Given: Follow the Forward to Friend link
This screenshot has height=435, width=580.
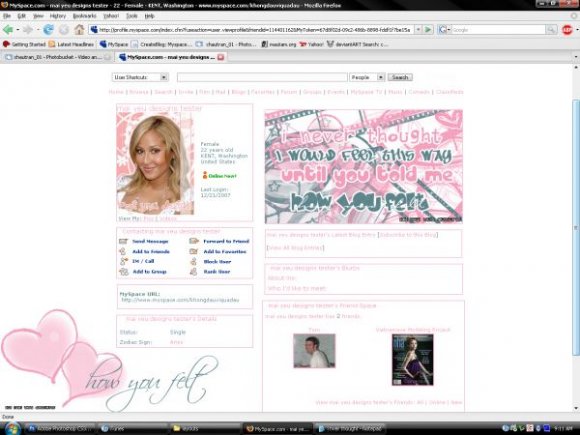Looking at the screenshot, I should [226, 242].
